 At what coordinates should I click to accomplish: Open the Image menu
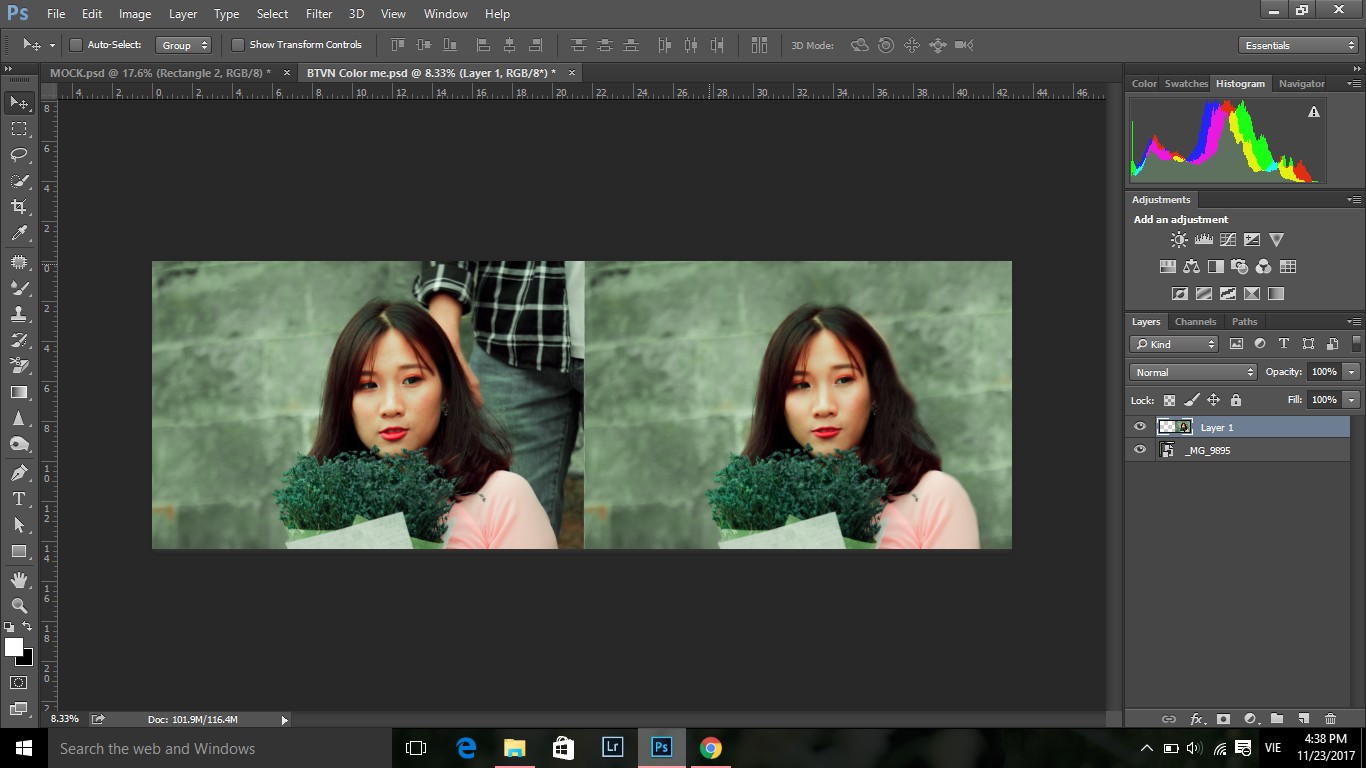tap(135, 14)
